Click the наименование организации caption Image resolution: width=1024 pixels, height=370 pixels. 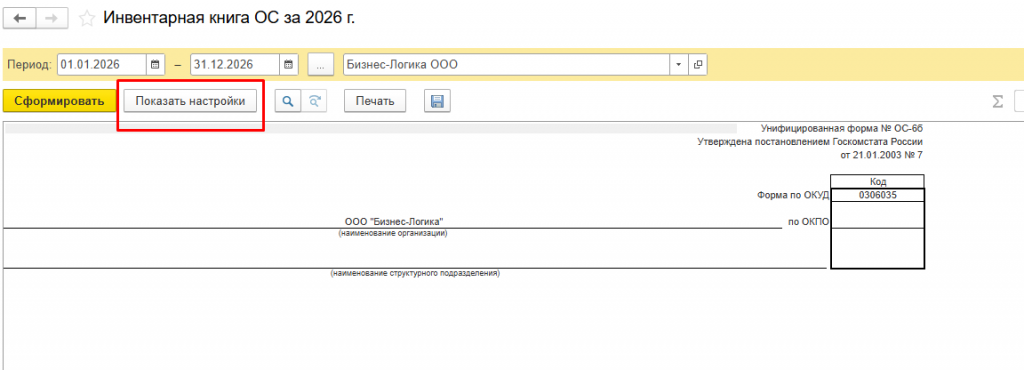[392, 233]
